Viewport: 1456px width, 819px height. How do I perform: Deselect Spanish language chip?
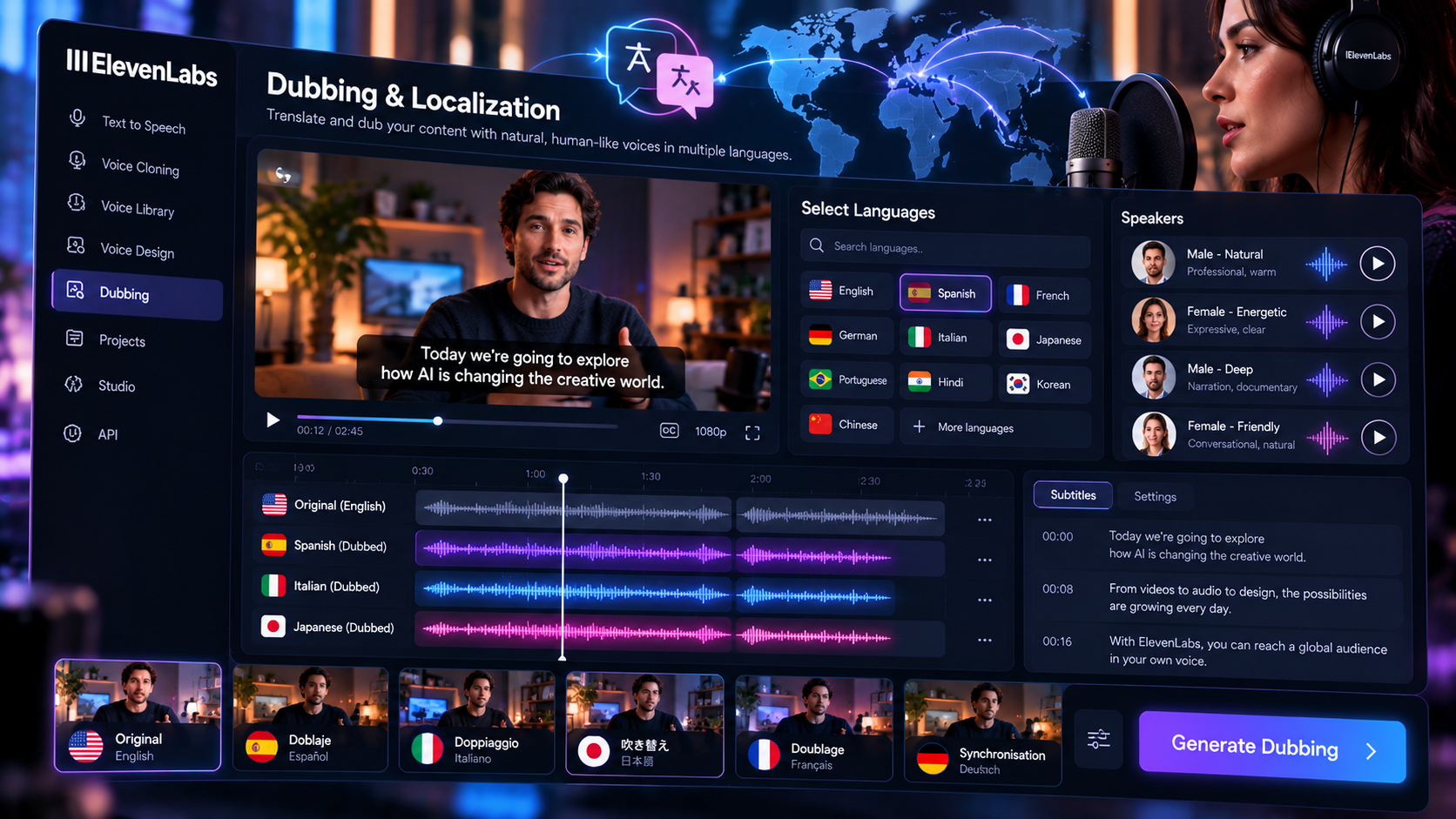(x=945, y=293)
